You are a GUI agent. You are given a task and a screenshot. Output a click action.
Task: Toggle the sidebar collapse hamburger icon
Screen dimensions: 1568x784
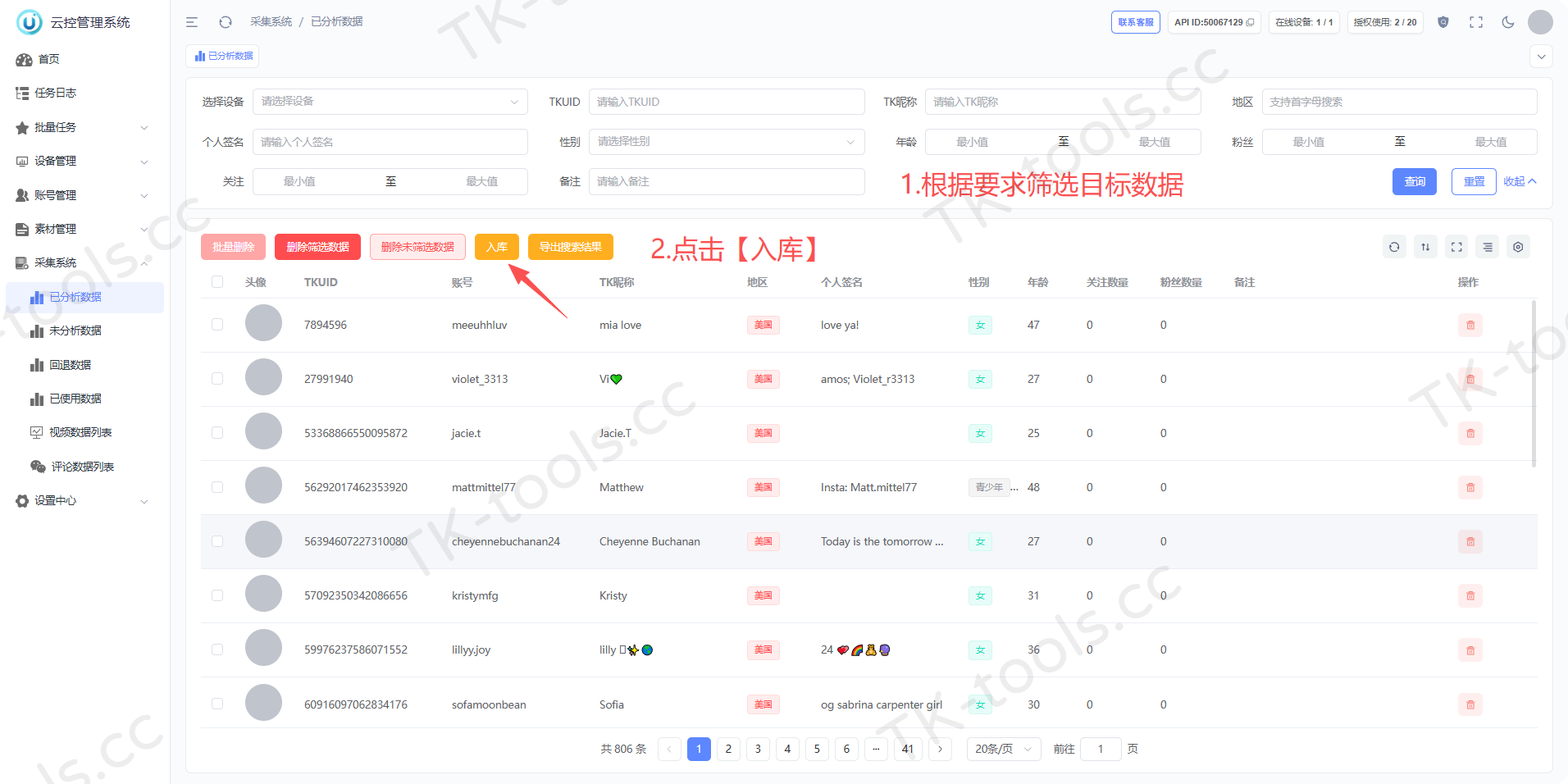tap(192, 22)
